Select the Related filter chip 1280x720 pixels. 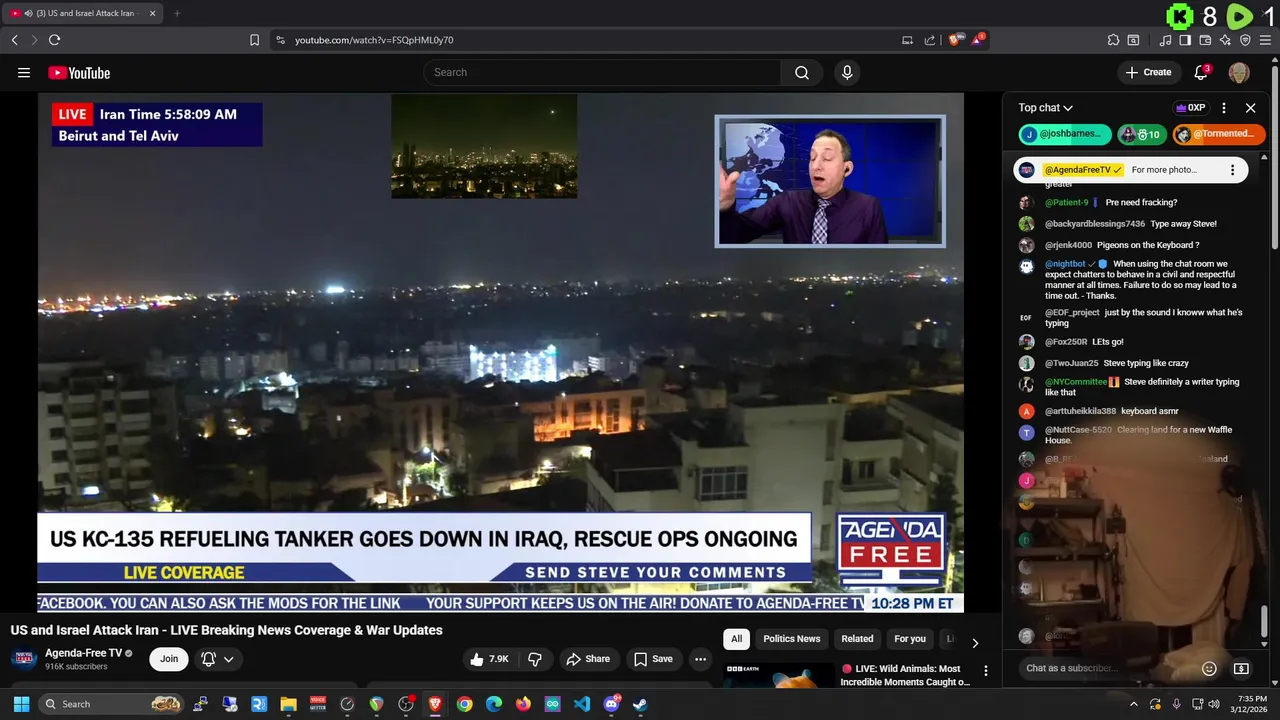857,639
